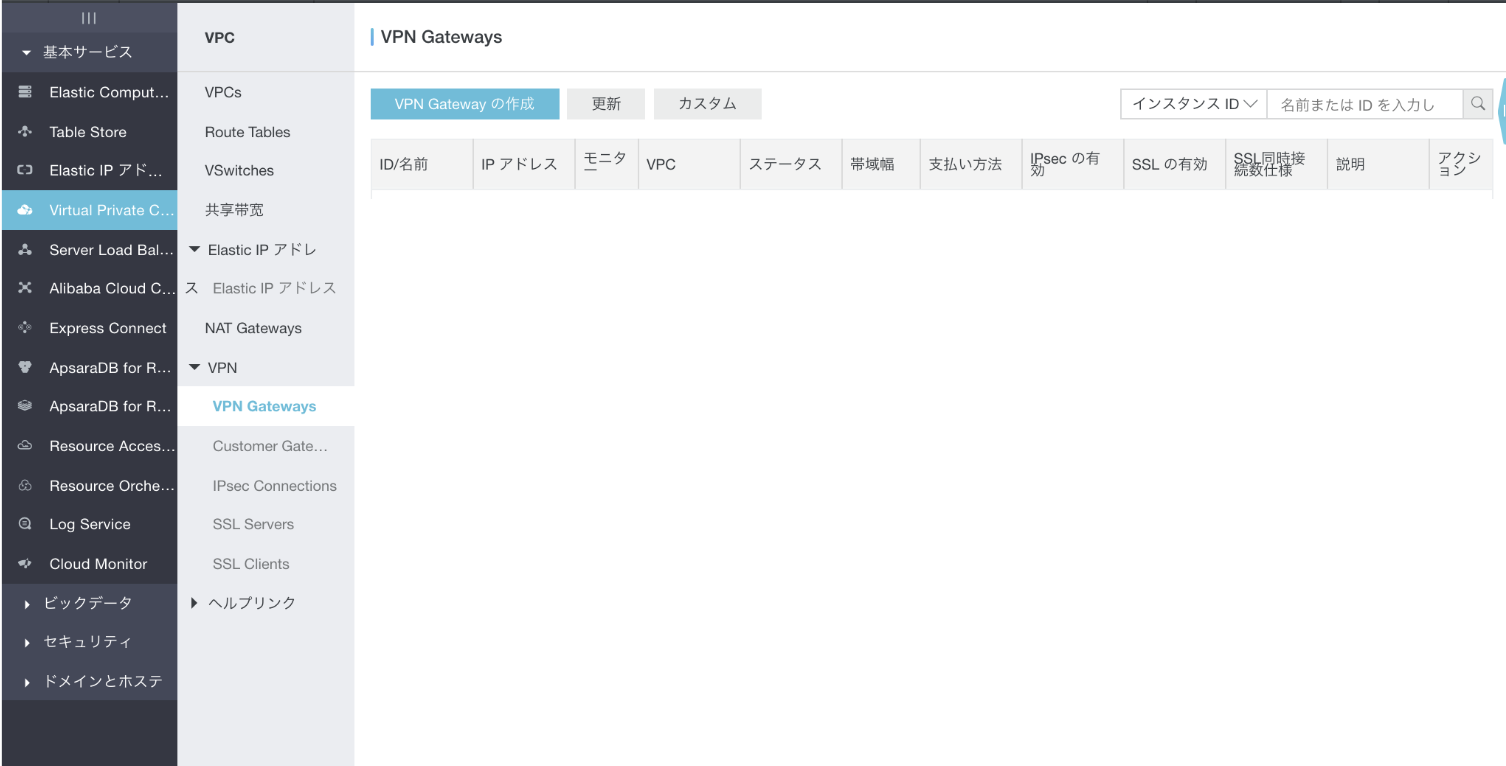This screenshot has height=766, width=1506.
Task: Collapse the Elastic IP アドレス group
Action: pyautogui.click(x=195, y=250)
